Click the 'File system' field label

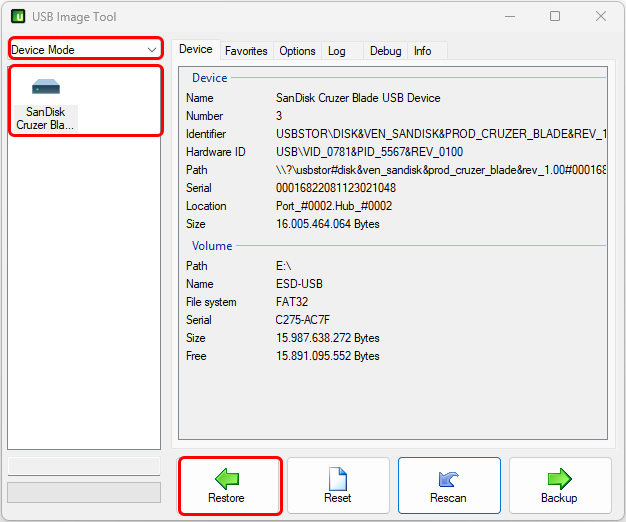[x=211, y=302]
